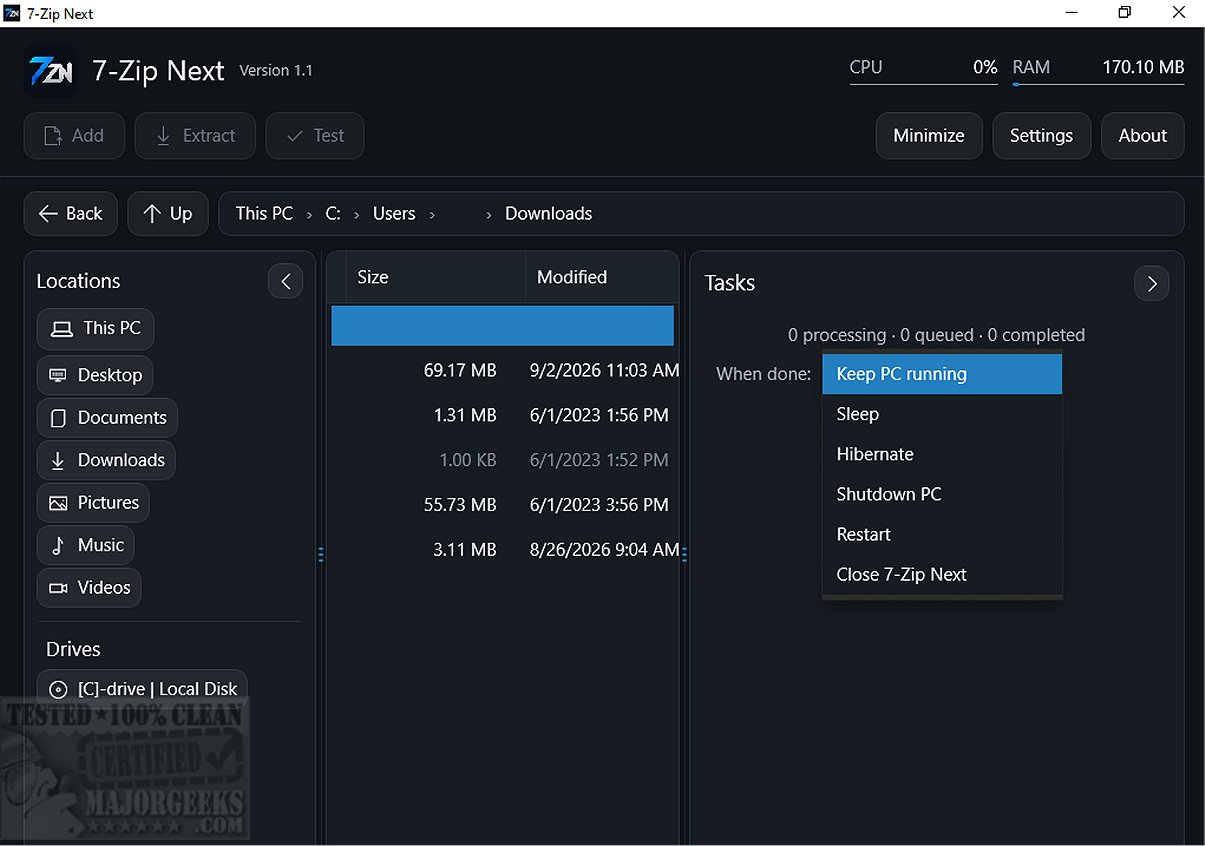
Task: Choose Hibernate in the When done list
Action: pyautogui.click(x=942, y=454)
